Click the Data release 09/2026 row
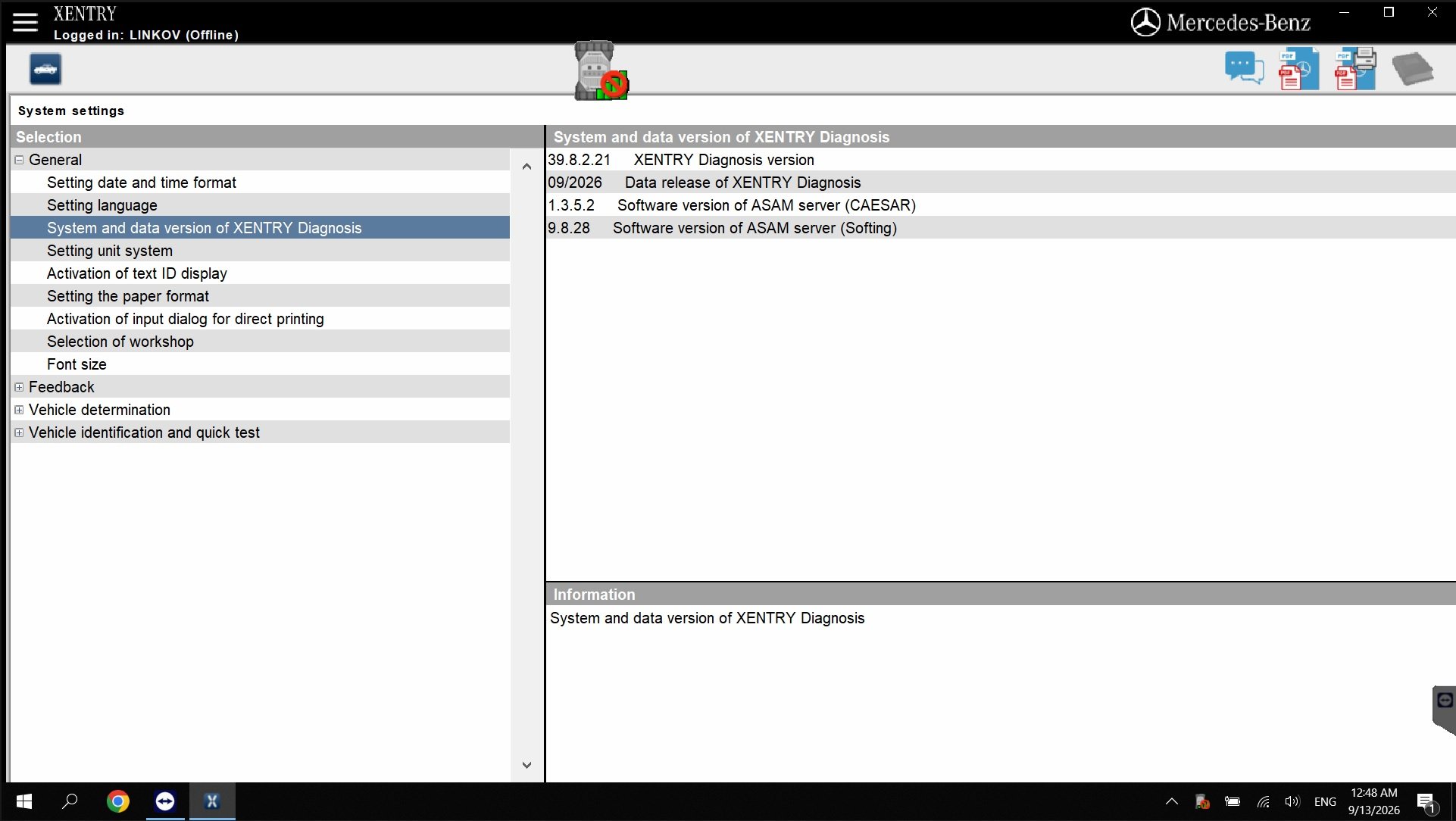This screenshot has height=821, width=1456. (1001, 183)
